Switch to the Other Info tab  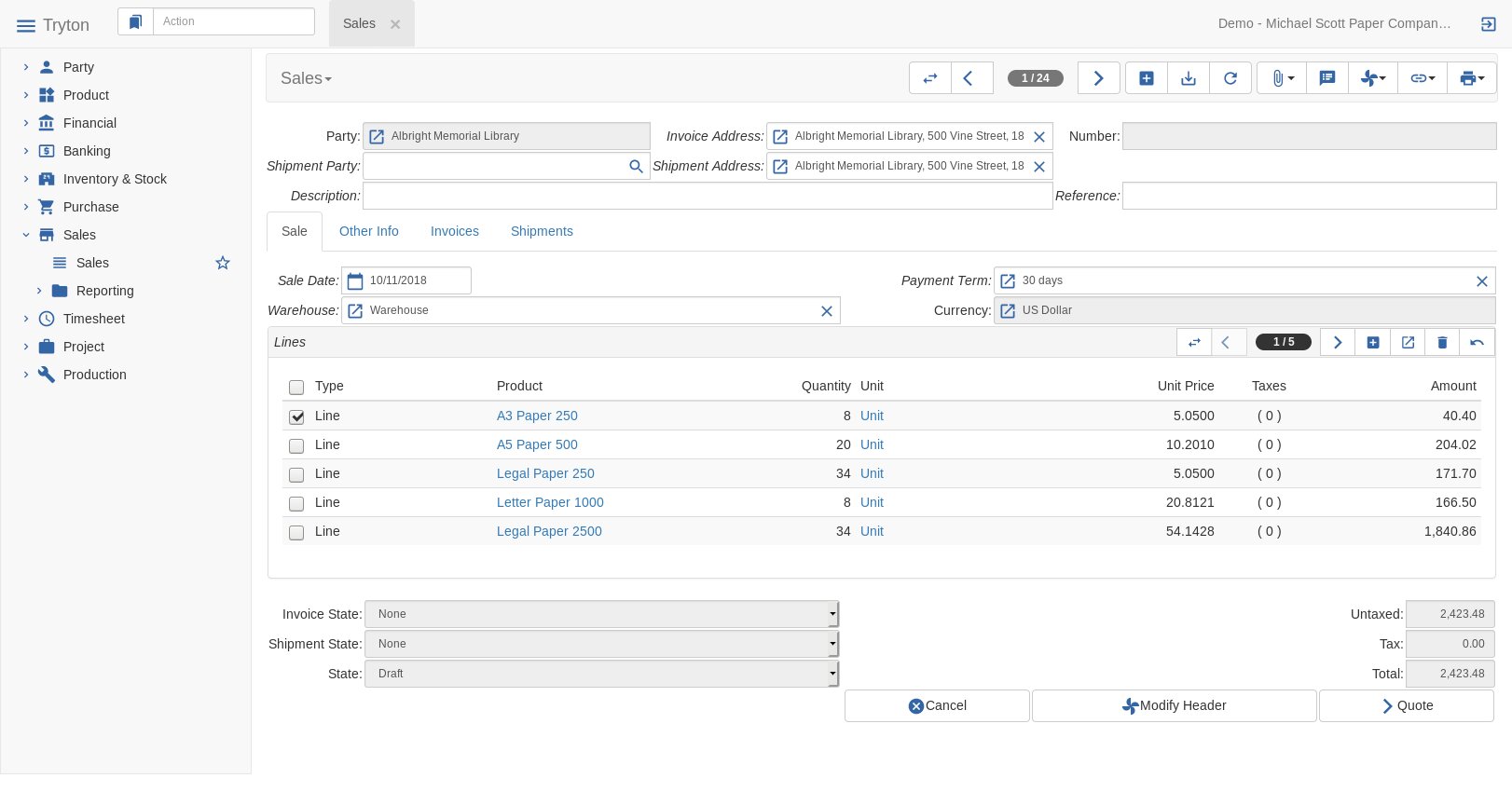(368, 231)
